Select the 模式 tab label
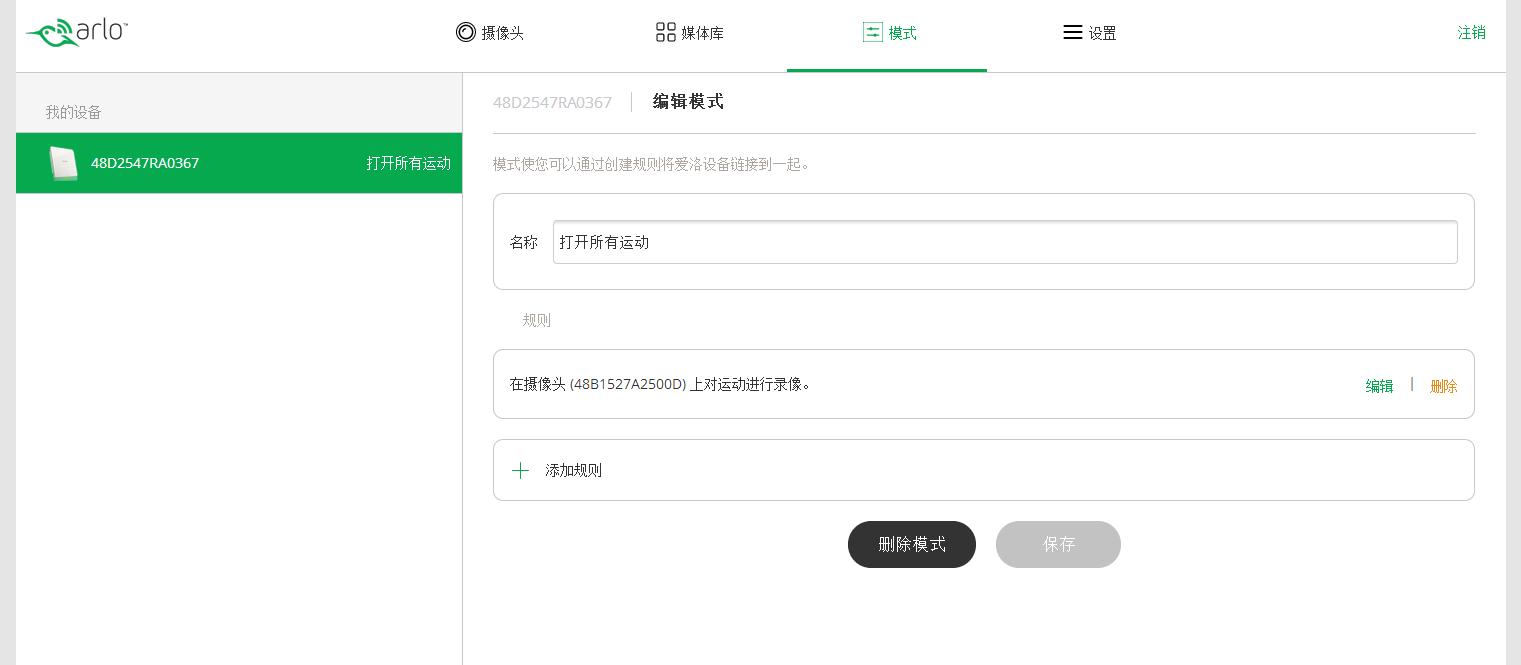The height and width of the screenshot is (665, 1521). tap(902, 33)
